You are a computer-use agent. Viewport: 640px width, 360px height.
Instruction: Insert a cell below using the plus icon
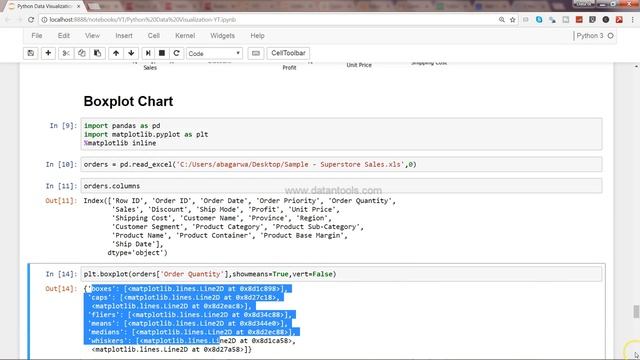[48, 53]
